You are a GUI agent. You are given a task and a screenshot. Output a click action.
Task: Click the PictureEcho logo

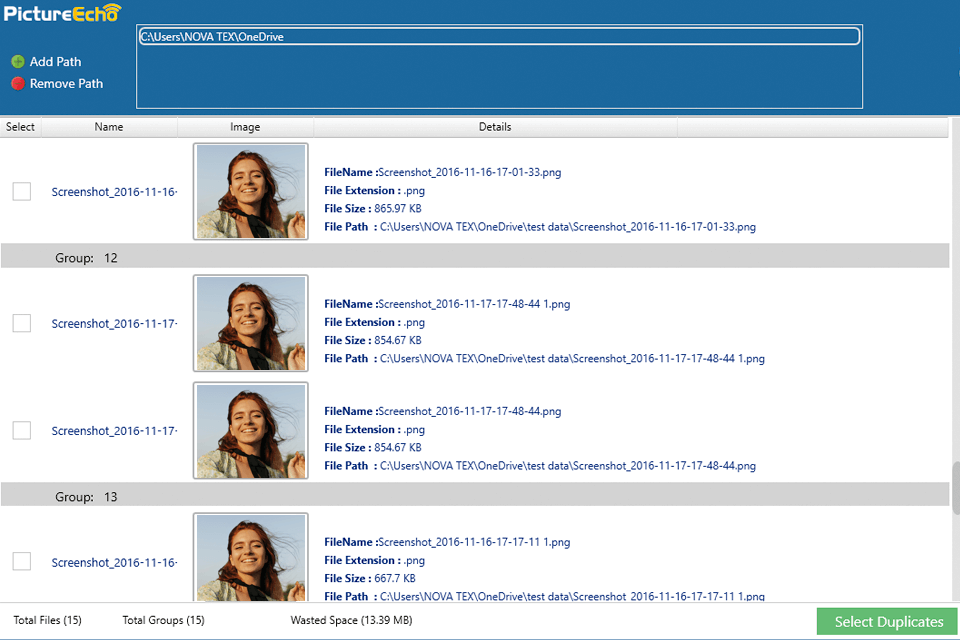coord(62,14)
